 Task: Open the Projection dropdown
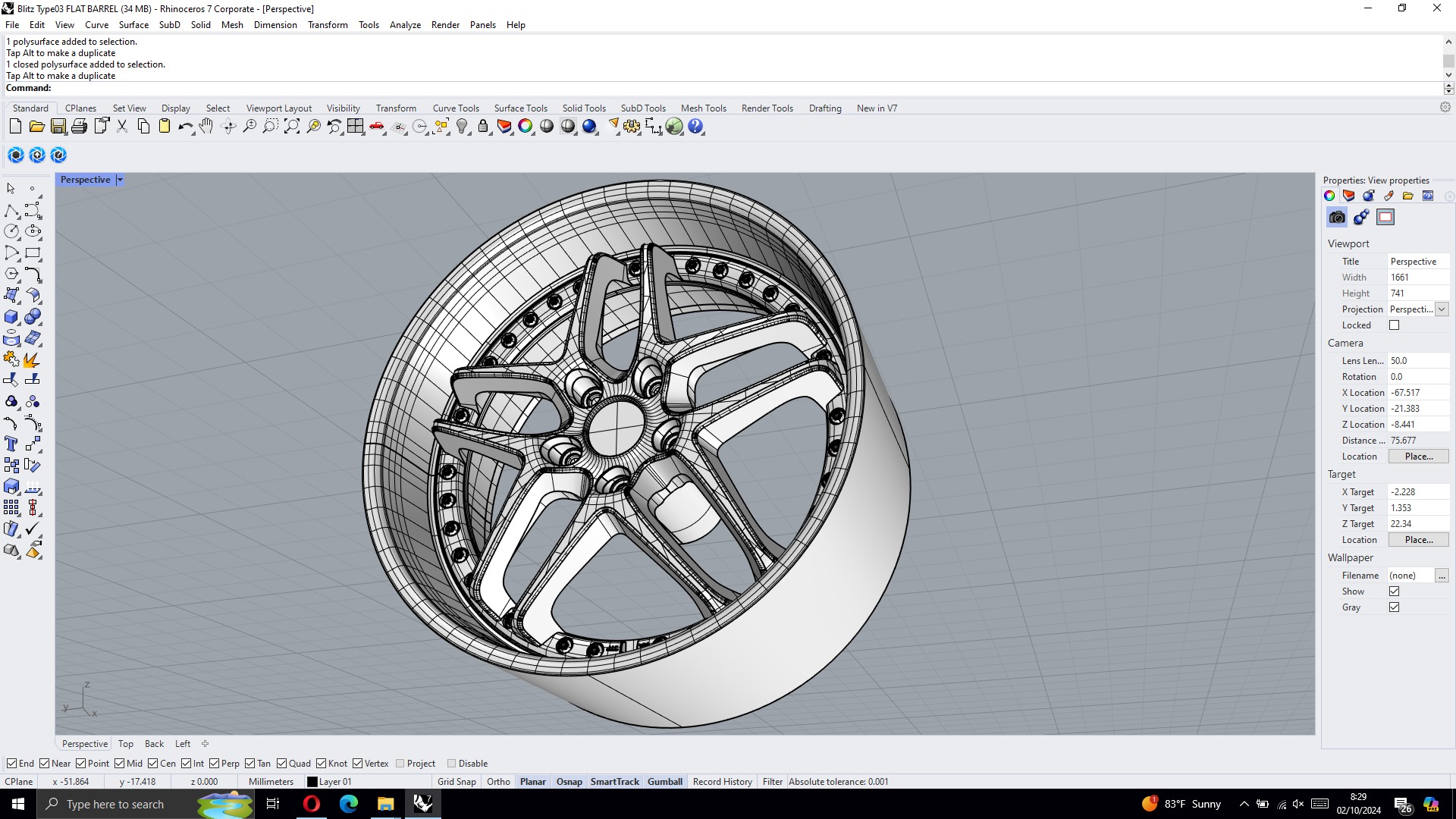pos(1442,309)
